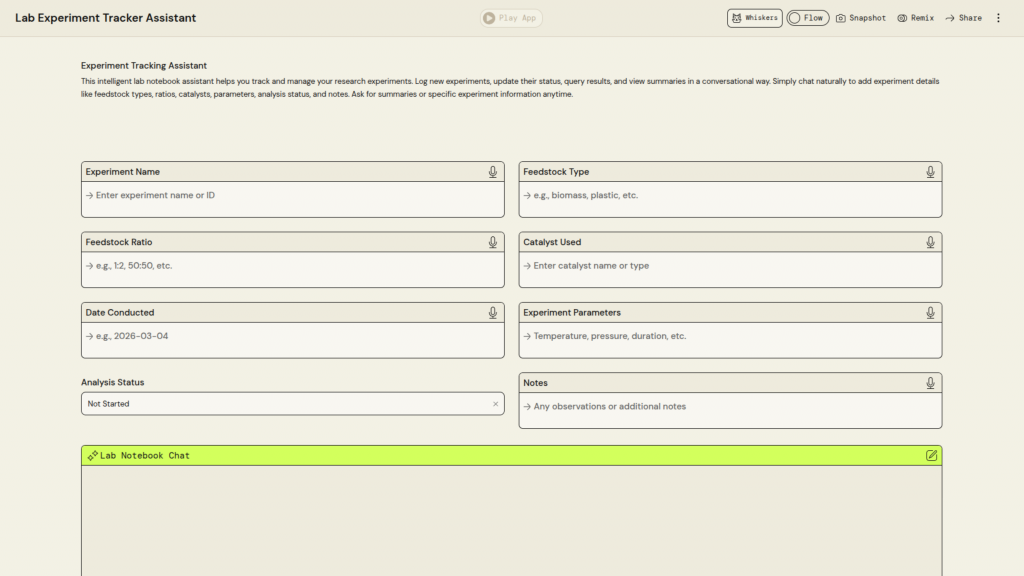This screenshot has width=1024, height=576.
Task: Click the Feedstock Type microphone icon
Action: coord(930,172)
